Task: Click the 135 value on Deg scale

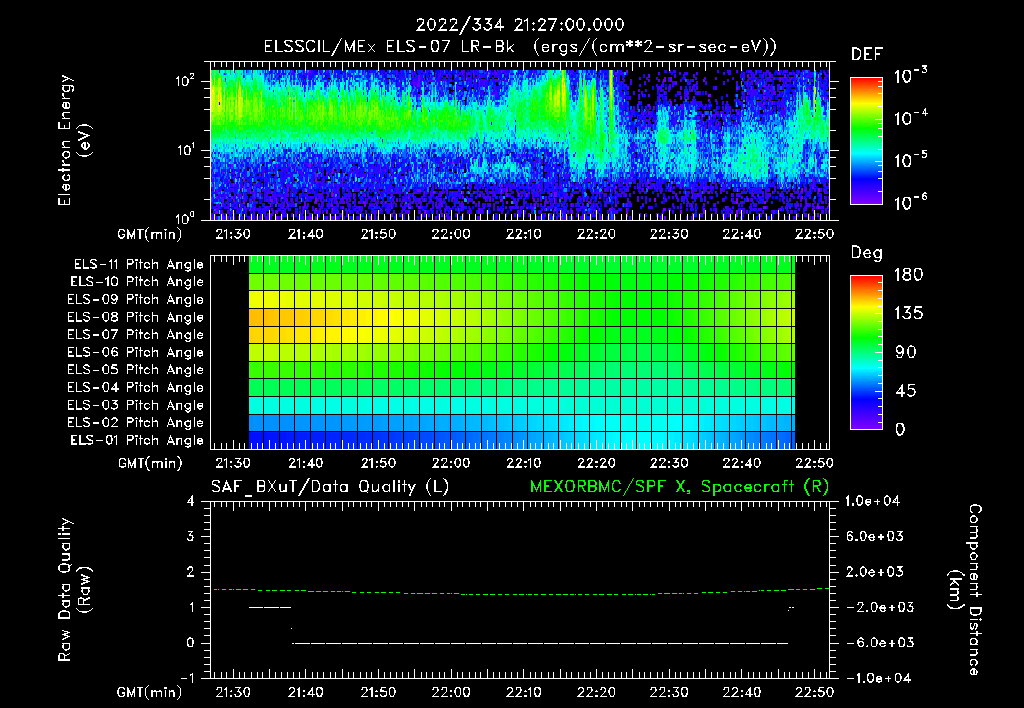Action: coord(908,314)
